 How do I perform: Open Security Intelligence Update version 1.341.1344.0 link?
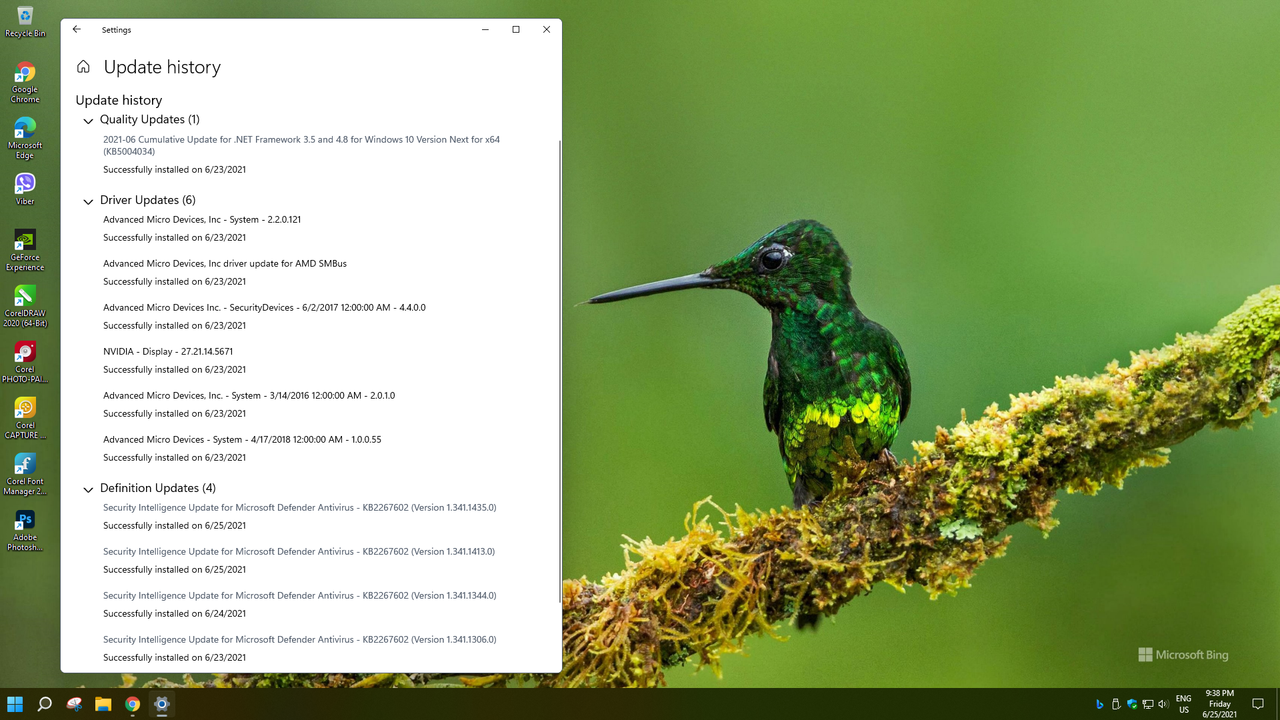pos(299,595)
